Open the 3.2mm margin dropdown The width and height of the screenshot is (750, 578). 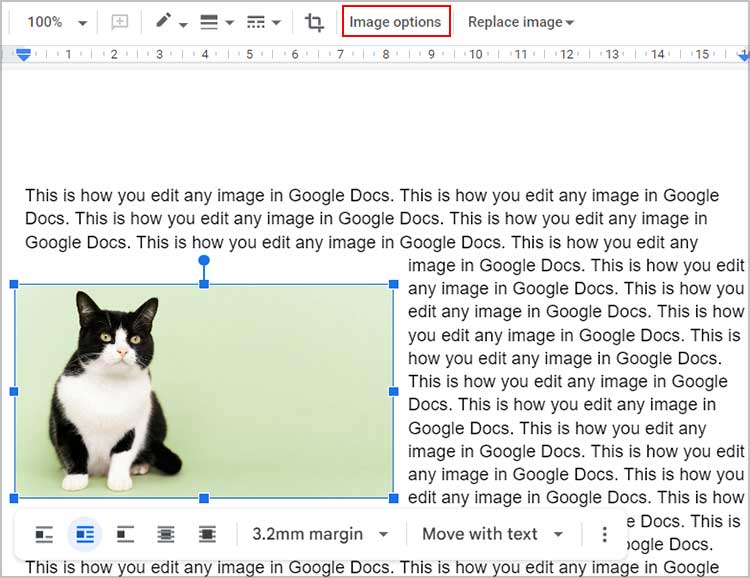tap(320, 535)
